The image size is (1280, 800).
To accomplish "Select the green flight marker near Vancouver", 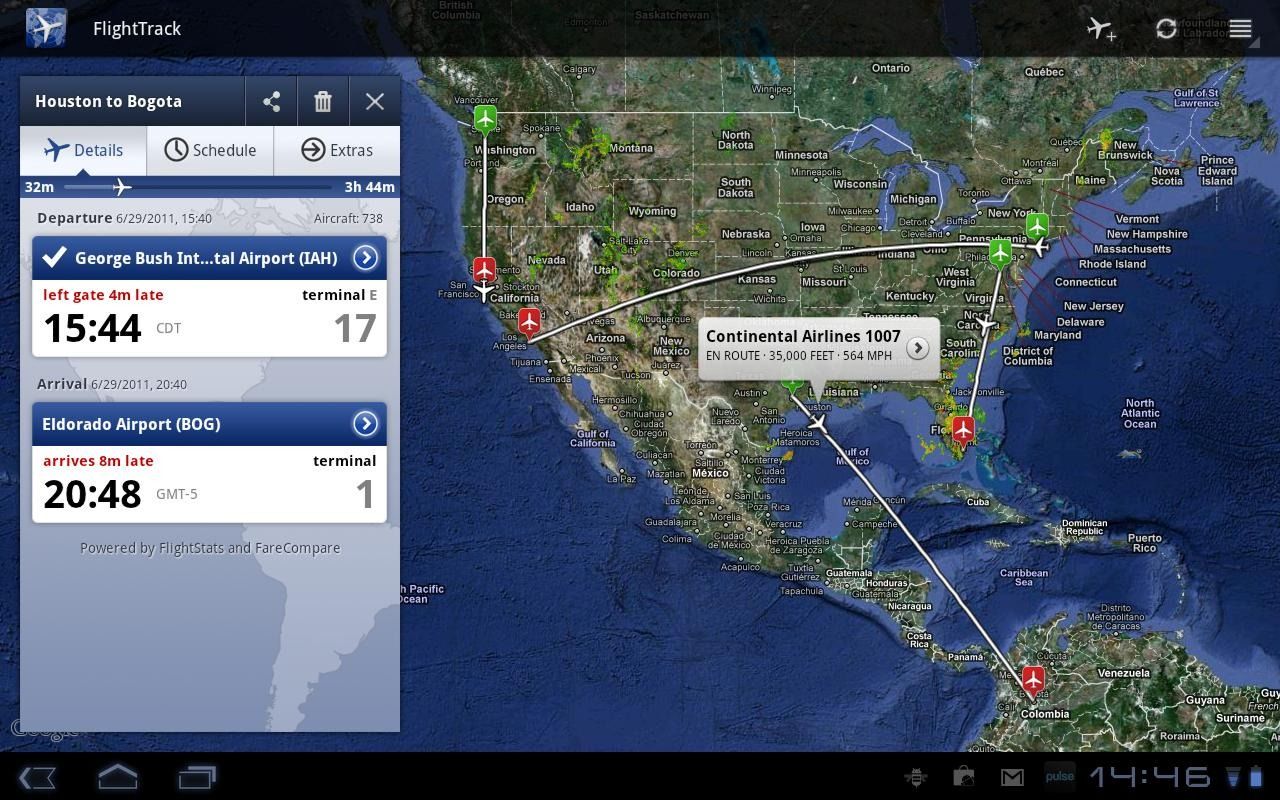I will (484, 118).
